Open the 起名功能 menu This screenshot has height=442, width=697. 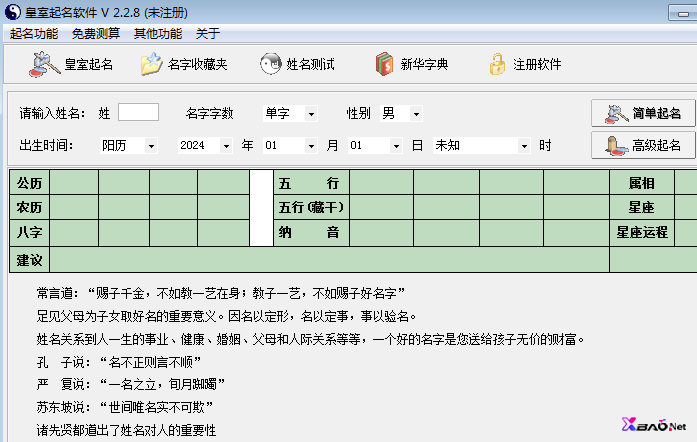tap(34, 33)
